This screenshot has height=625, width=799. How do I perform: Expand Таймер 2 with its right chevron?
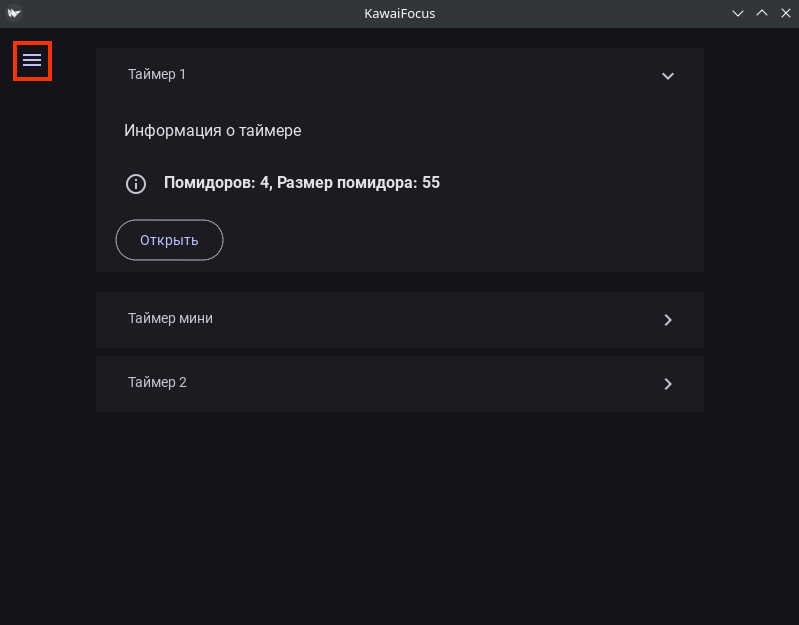(668, 384)
